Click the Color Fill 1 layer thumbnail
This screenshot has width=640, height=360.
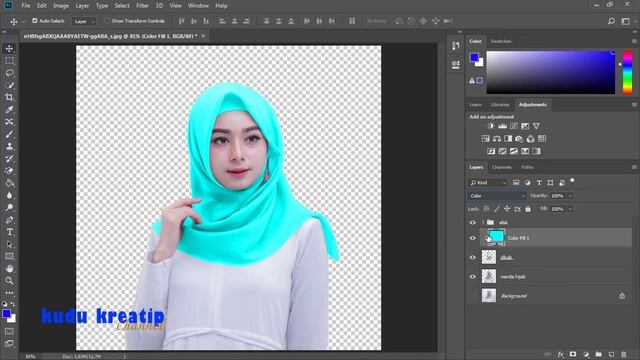[x=496, y=236]
